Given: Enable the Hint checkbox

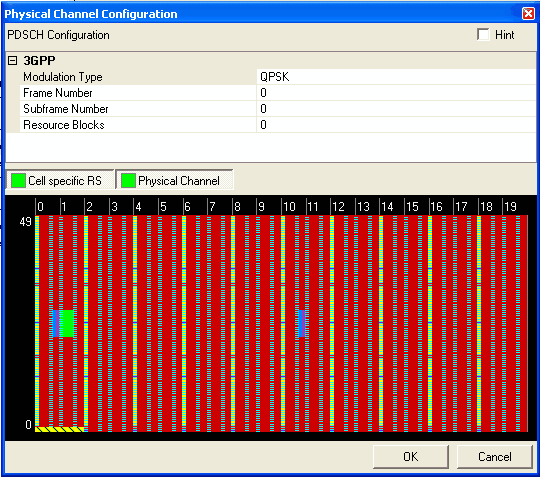Looking at the screenshot, I should [x=483, y=34].
